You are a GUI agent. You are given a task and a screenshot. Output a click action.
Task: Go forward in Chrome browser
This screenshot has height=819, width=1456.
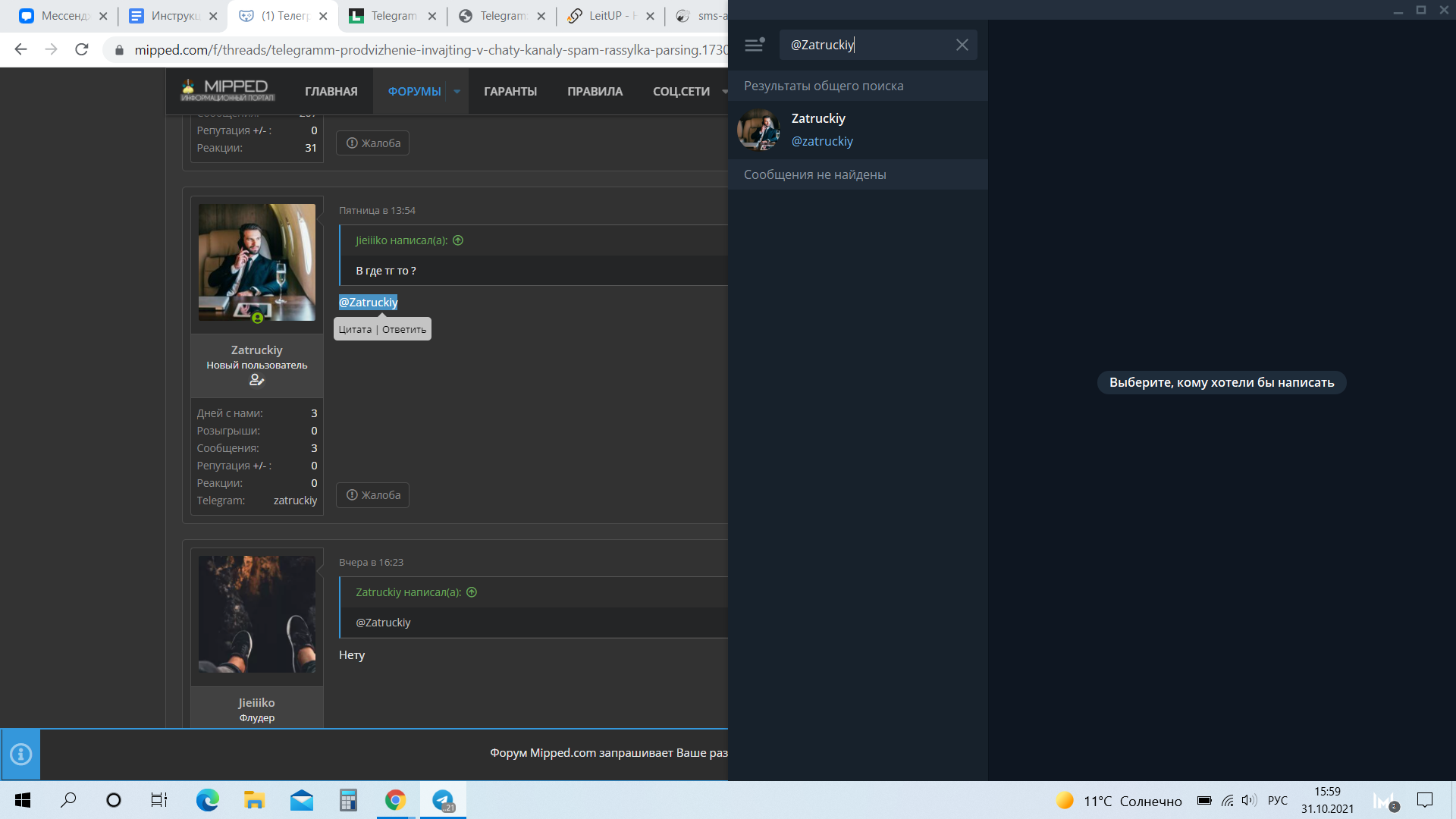(x=51, y=49)
